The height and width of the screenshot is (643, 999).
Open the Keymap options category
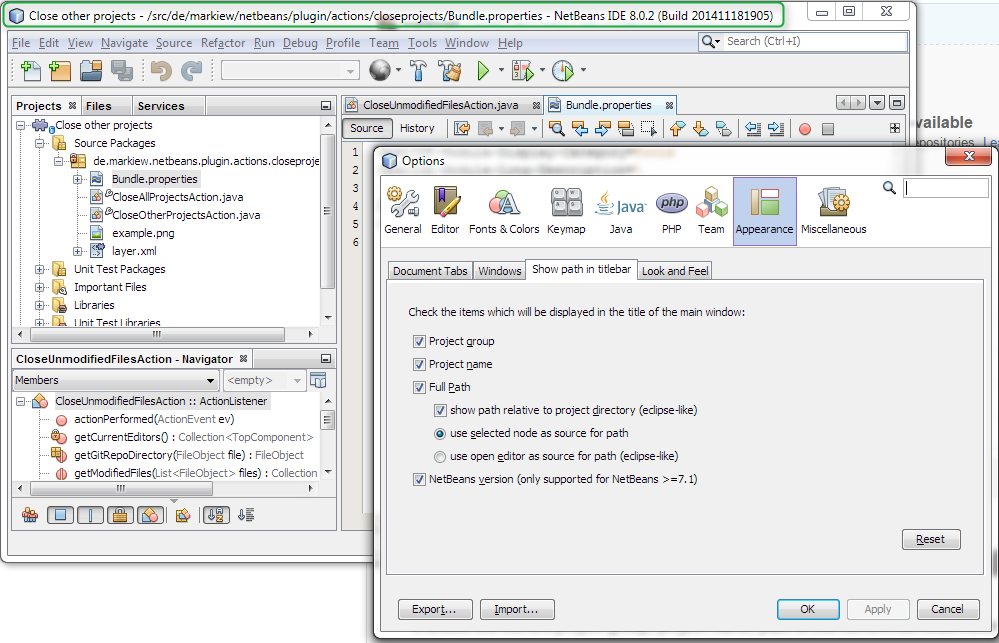point(566,210)
